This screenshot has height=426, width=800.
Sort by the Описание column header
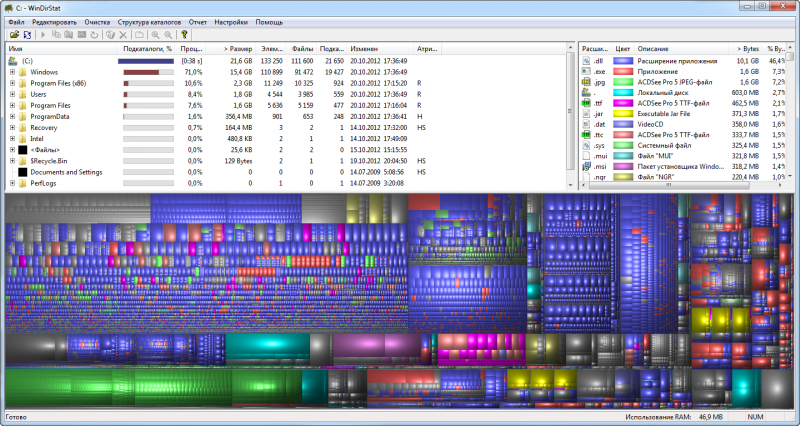681,48
